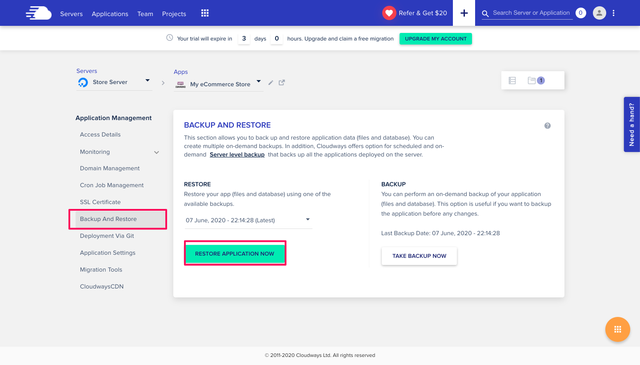The height and width of the screenshot is (365, 640).
Task: Select Monitoring in sidebar
Action: 95,151
